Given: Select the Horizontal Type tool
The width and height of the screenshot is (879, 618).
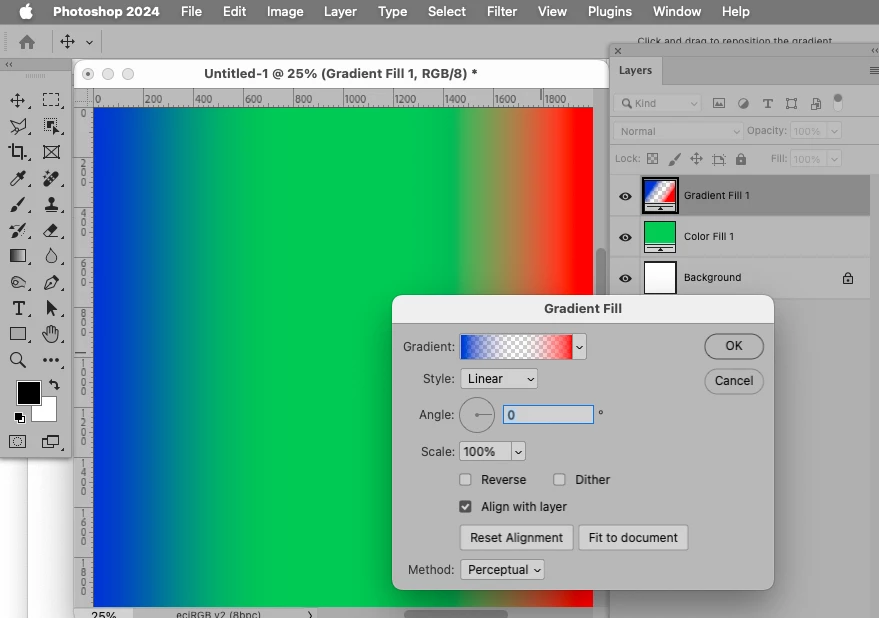Looking at the screenshot, I should point(18,308).
